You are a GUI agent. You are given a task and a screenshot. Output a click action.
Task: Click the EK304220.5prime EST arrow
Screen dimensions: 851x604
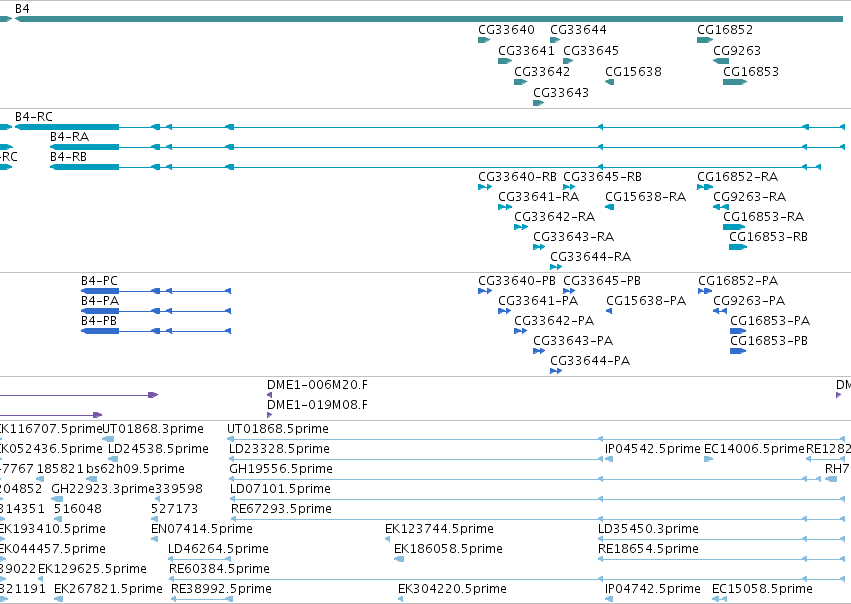point(401,600)
